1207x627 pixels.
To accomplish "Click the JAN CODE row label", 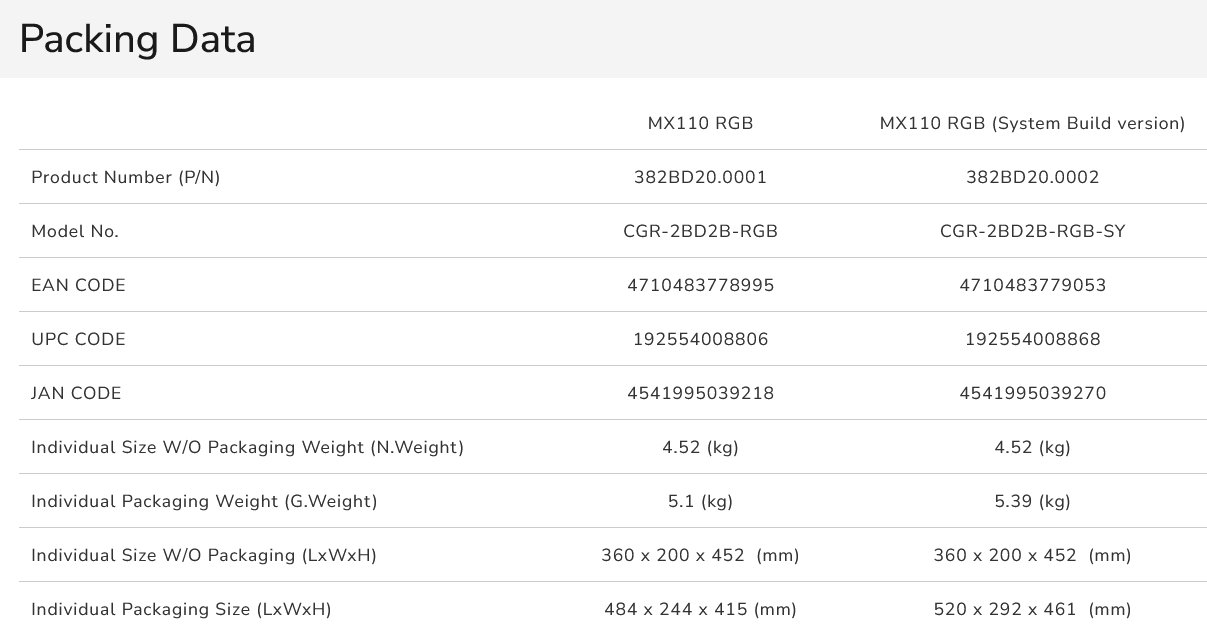I will point(76,394).
